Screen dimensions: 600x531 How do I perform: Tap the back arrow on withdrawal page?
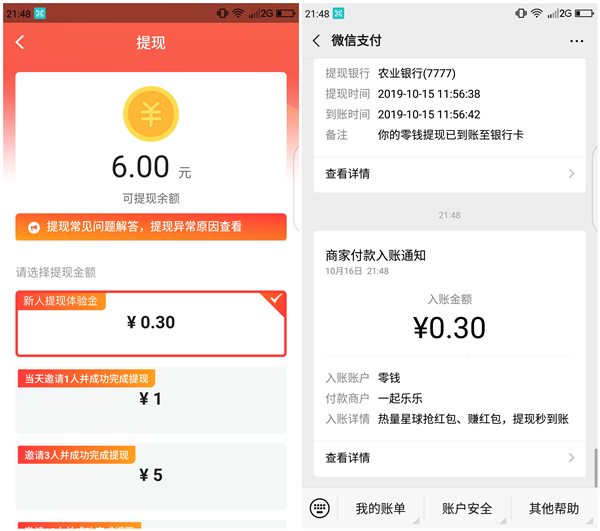(20, 43)
